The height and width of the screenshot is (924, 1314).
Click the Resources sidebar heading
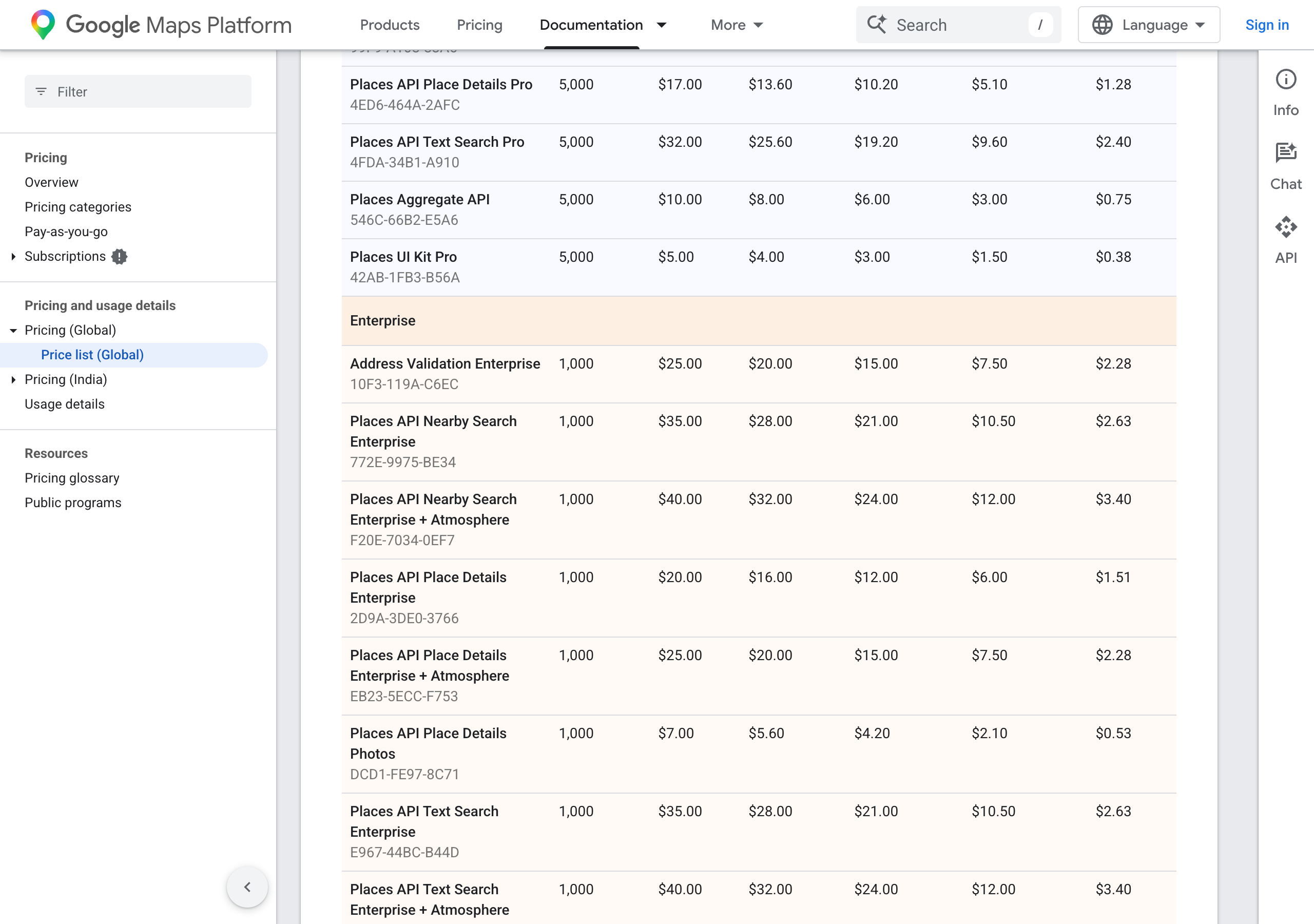(56, 453)
